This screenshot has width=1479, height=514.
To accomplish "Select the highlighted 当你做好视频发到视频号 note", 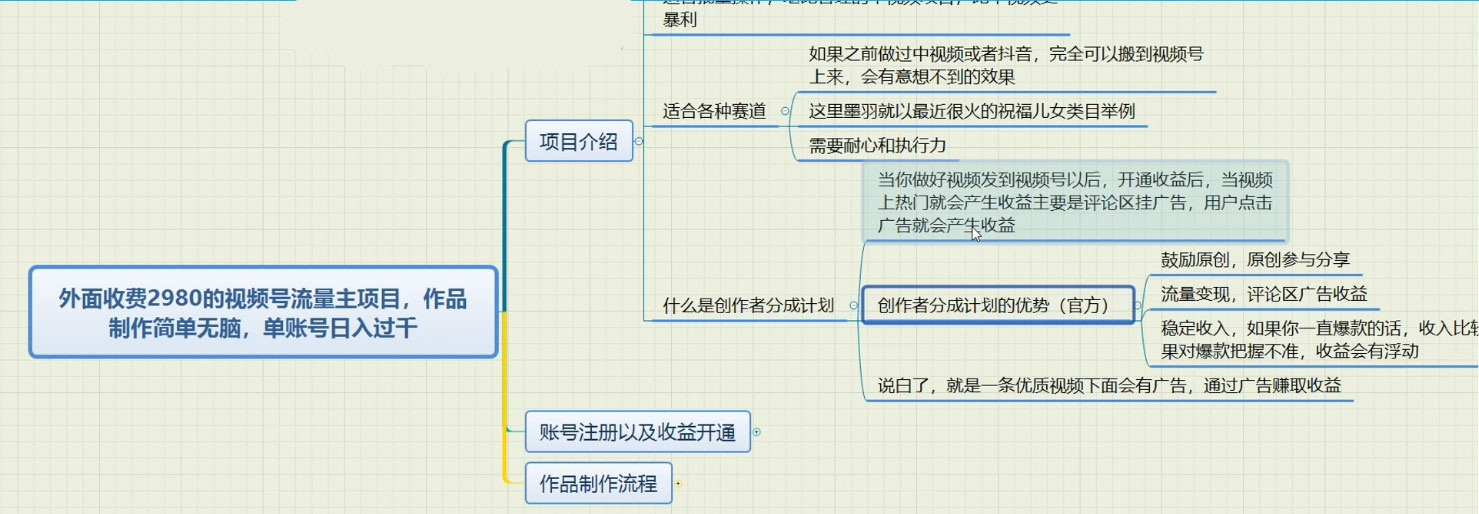I will (1074, 203).
